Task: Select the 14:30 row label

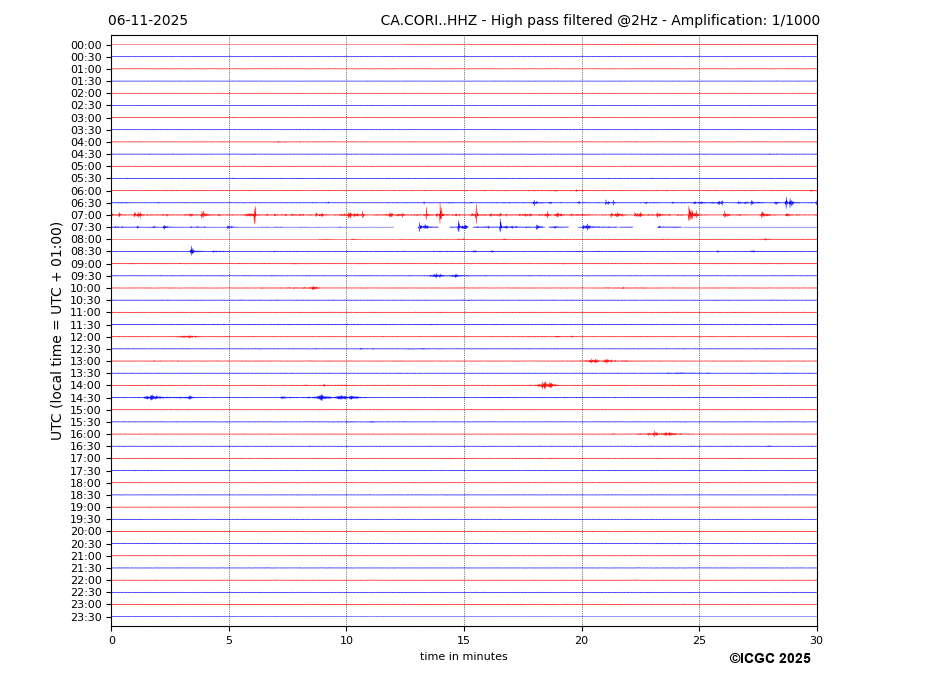Action: (x=86, y=398)
